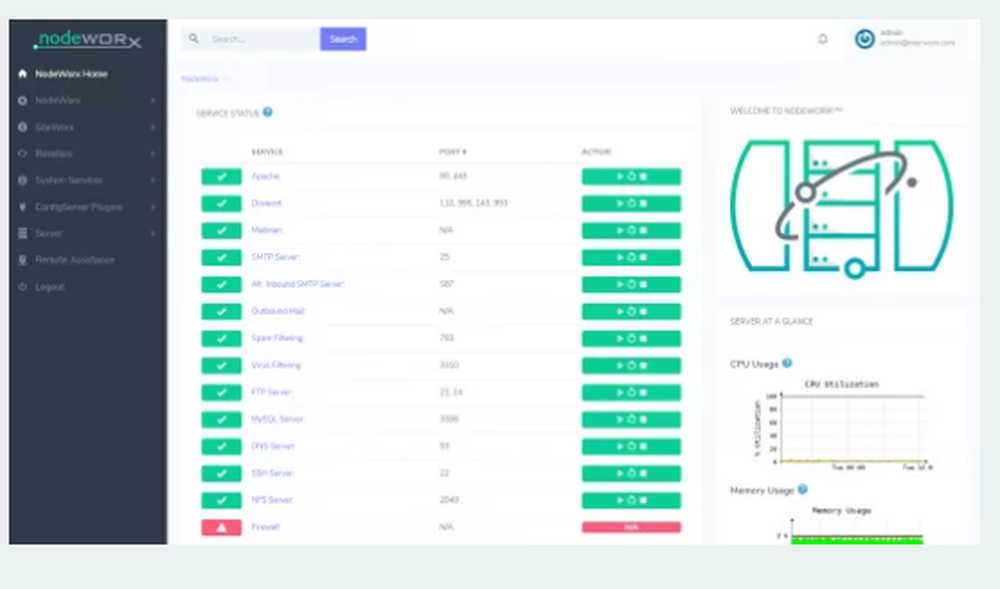
Task: Open the Dovecot service link
Action: click(x=267, y=203)
